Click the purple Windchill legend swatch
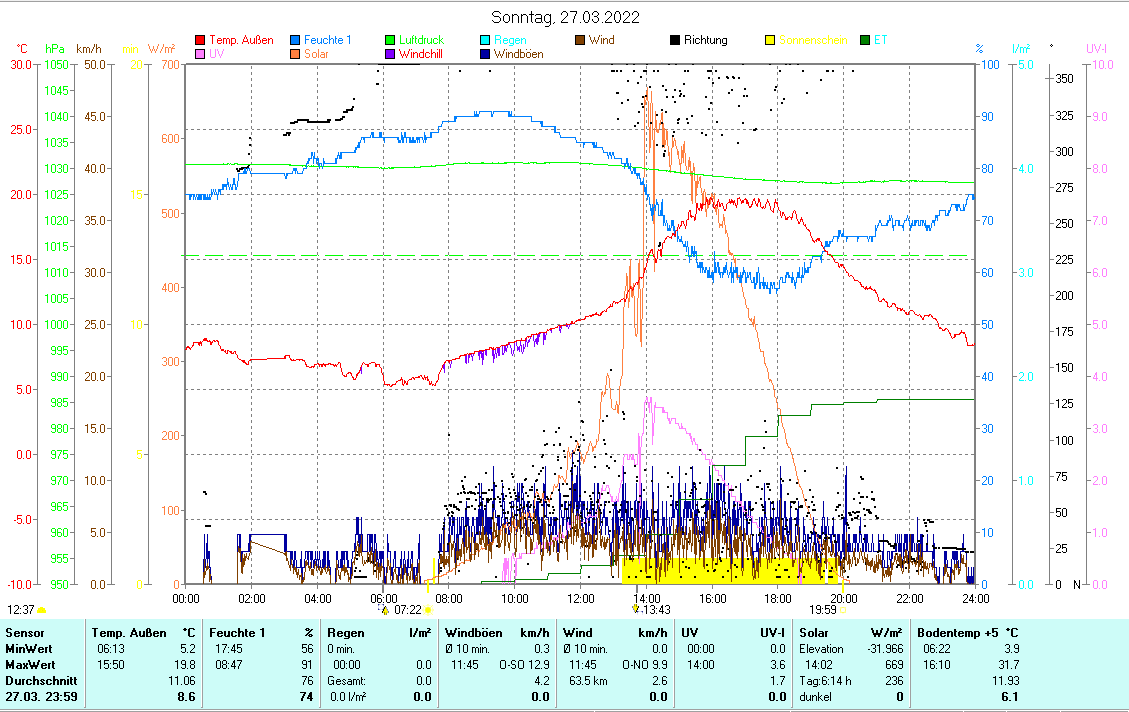The height and width of the screenshot is (712, 1129). 390,54
